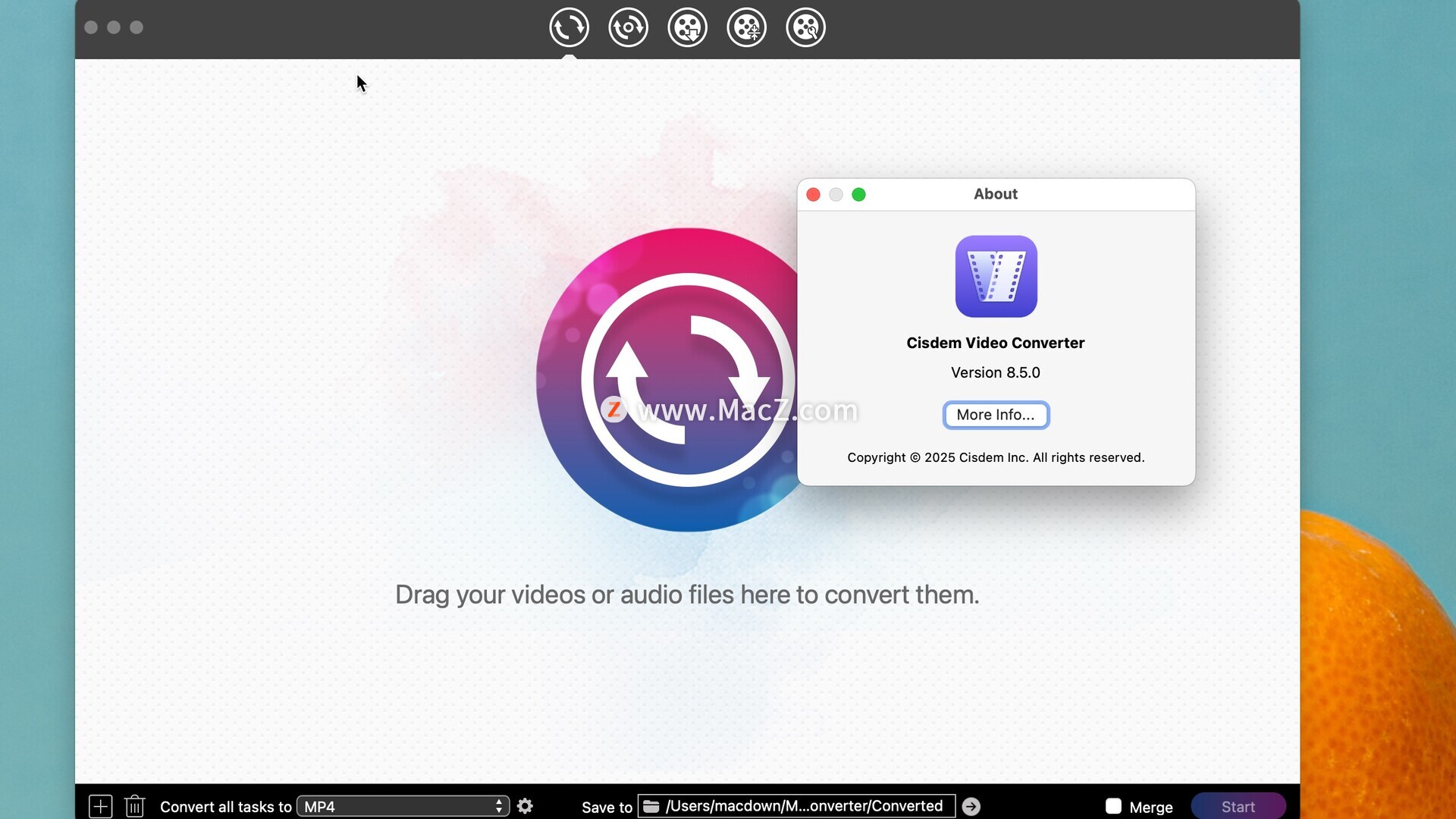
Task: Open the video toolbox wrench icon
Action: coord(805,28)
